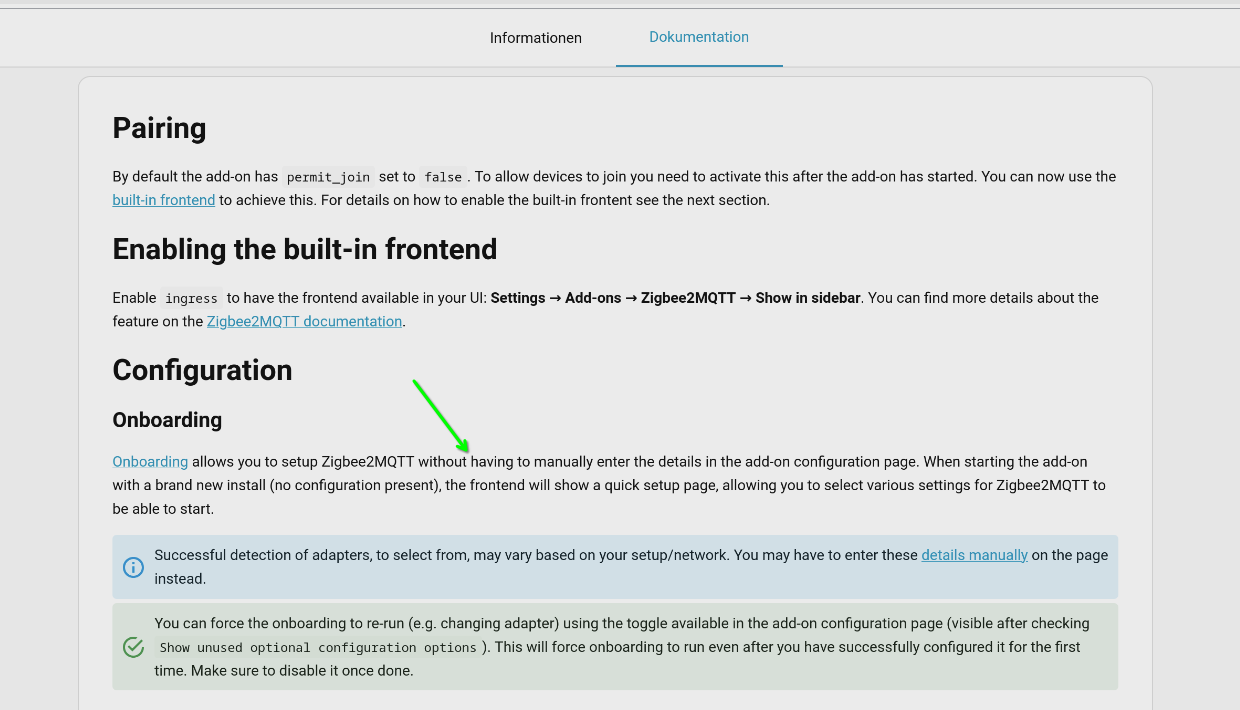Image resolution: width=1240 pixels, height=710 pixels.
Task: Open the built-in frontend link
Action: [163, 200]
